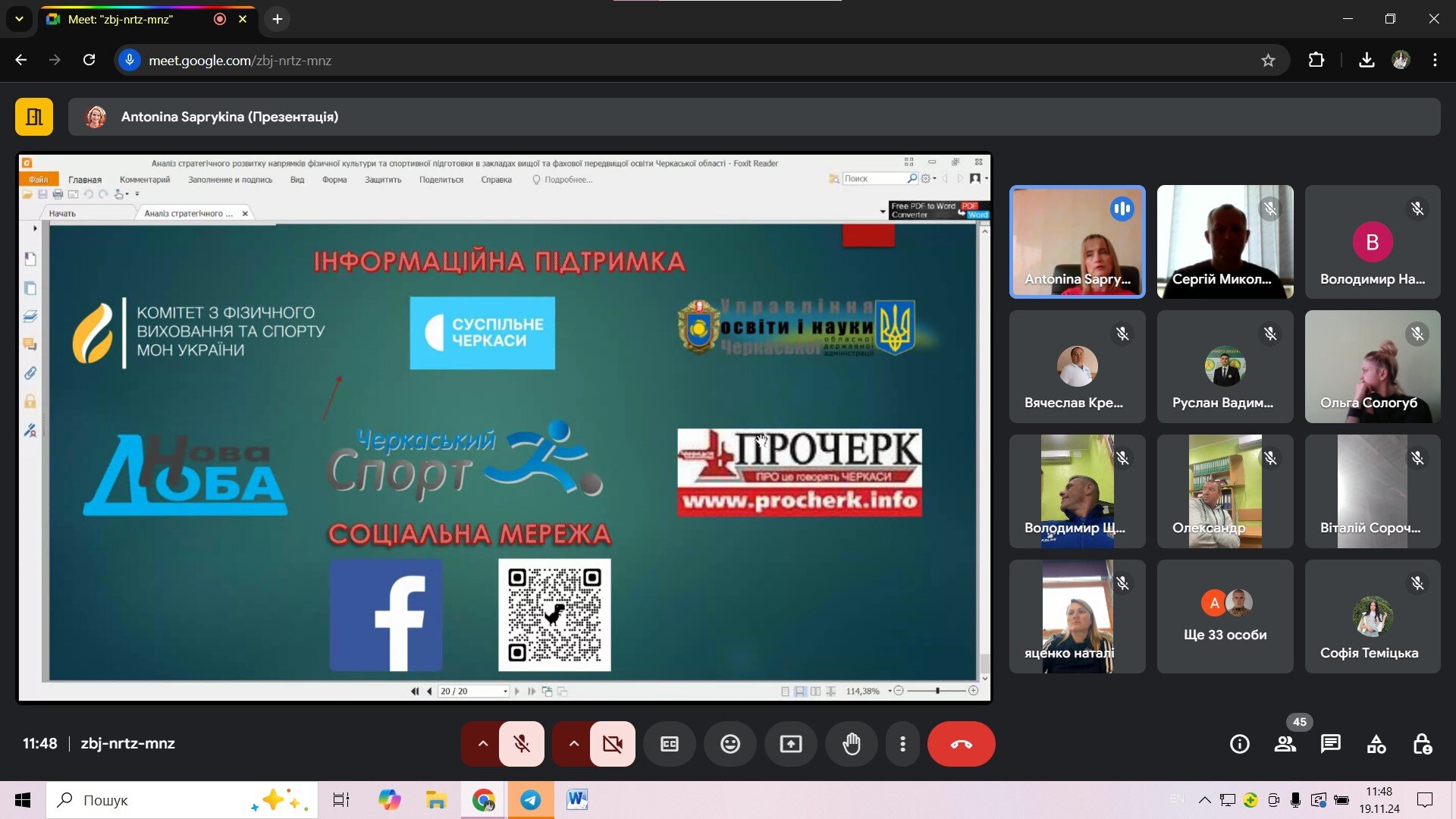Open Copilot from the taskbar
This screenshot has height=819, width=1456.
[x=389, y=800]
